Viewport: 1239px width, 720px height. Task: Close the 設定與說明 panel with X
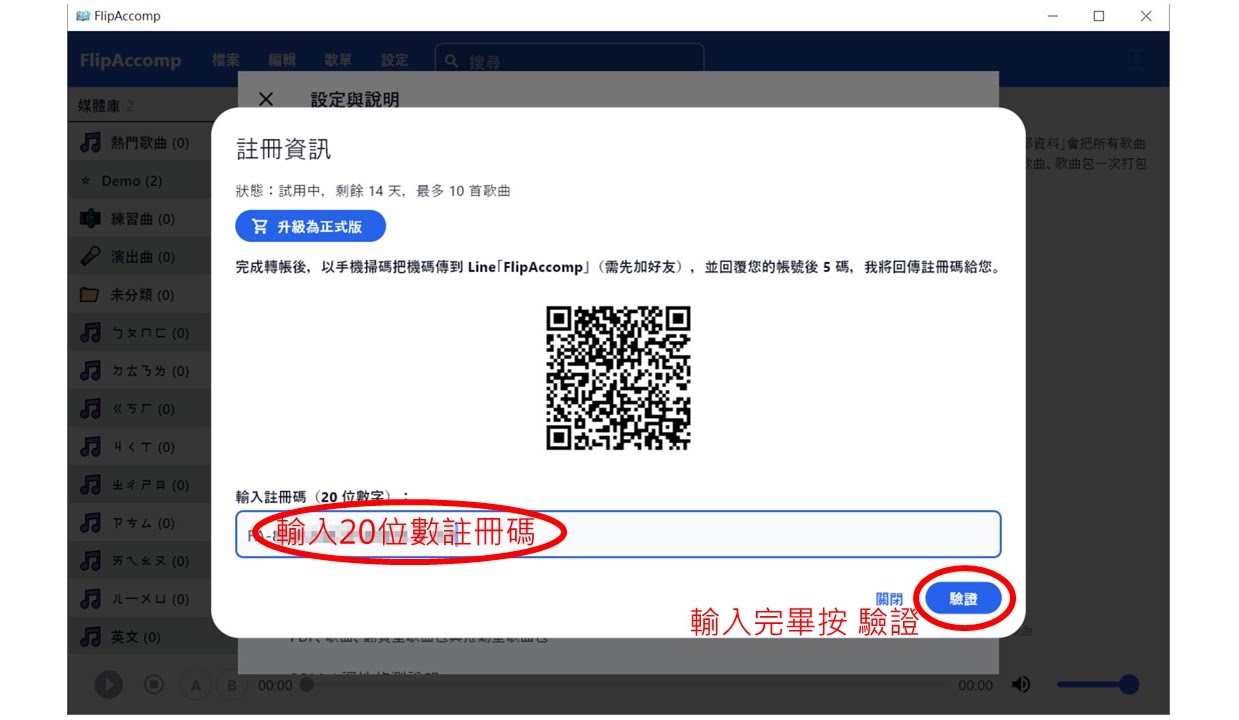265,99
